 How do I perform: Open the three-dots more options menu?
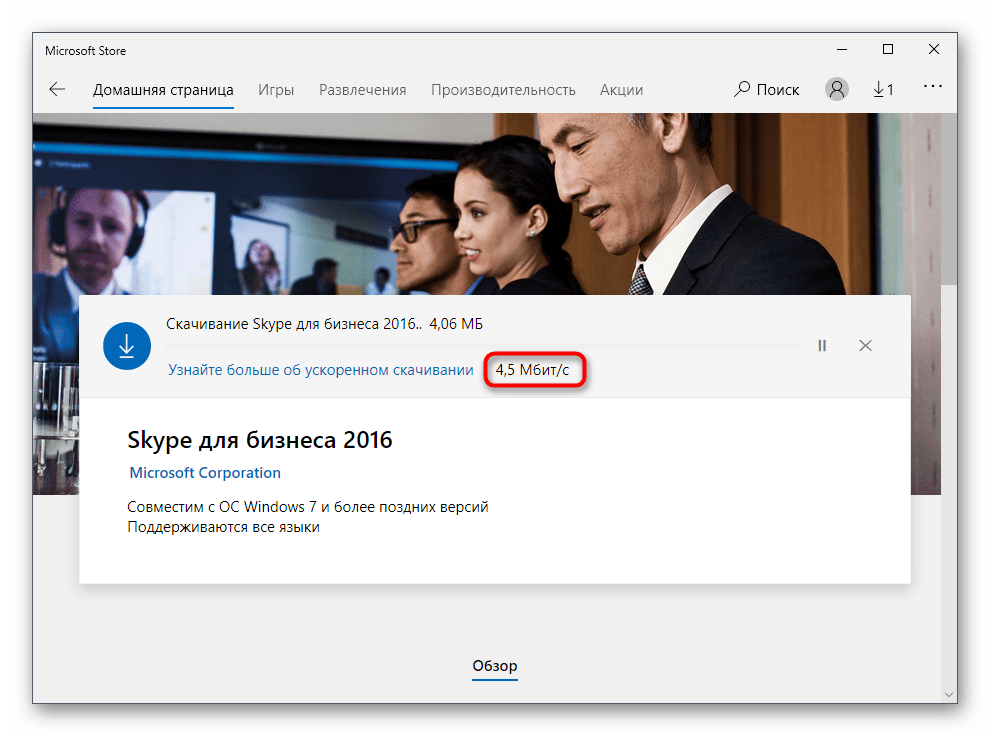(x=932, y=88)
